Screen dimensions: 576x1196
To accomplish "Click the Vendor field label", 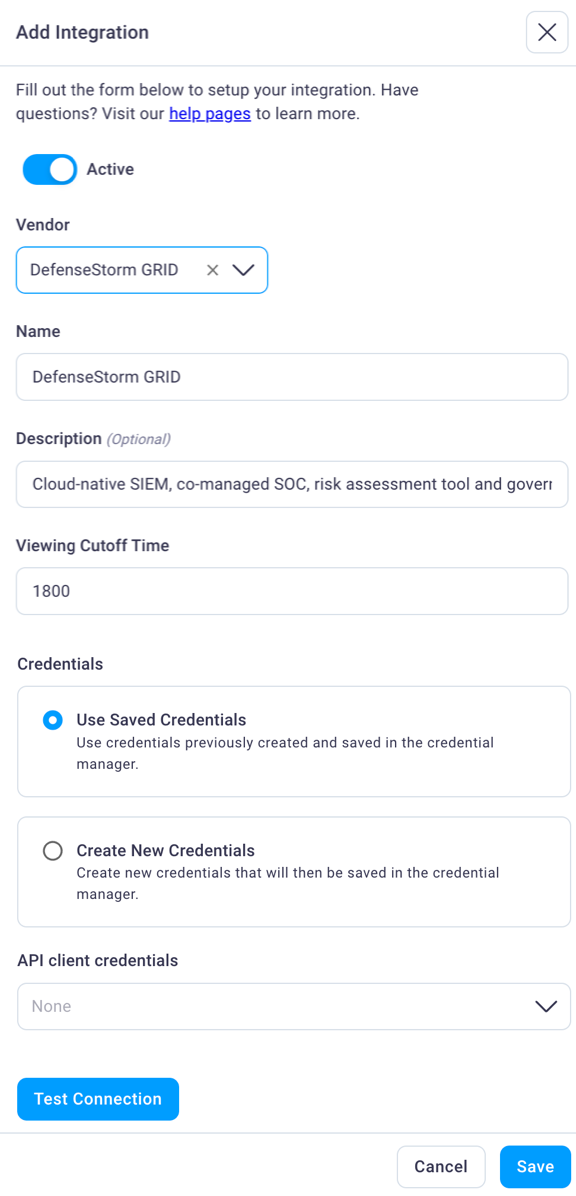I will (x=43, y=224).
